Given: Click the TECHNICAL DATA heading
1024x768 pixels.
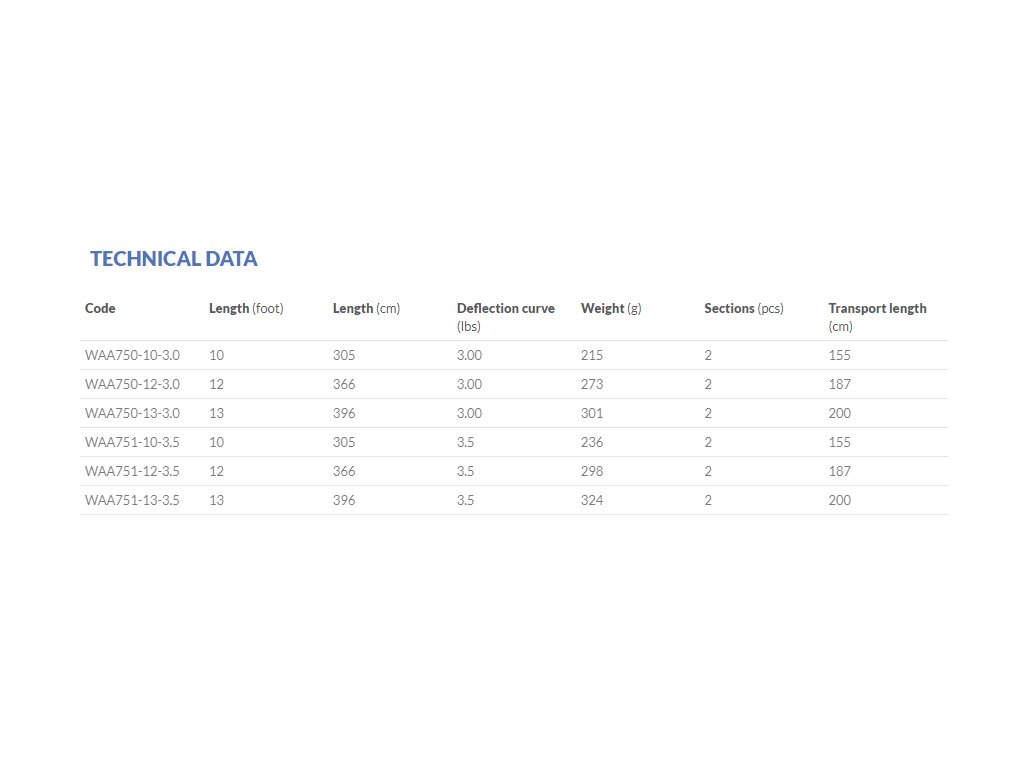Looking at the screenshot, I should coord(174,259).
